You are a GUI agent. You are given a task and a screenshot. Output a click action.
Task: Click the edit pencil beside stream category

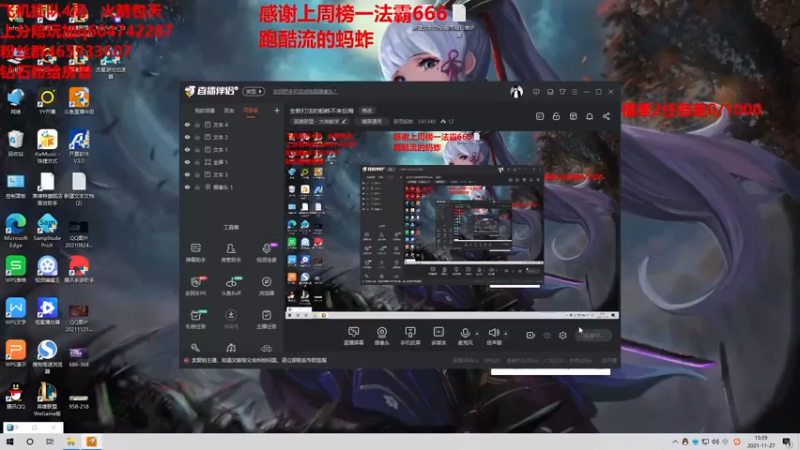(x=344, y=121)
